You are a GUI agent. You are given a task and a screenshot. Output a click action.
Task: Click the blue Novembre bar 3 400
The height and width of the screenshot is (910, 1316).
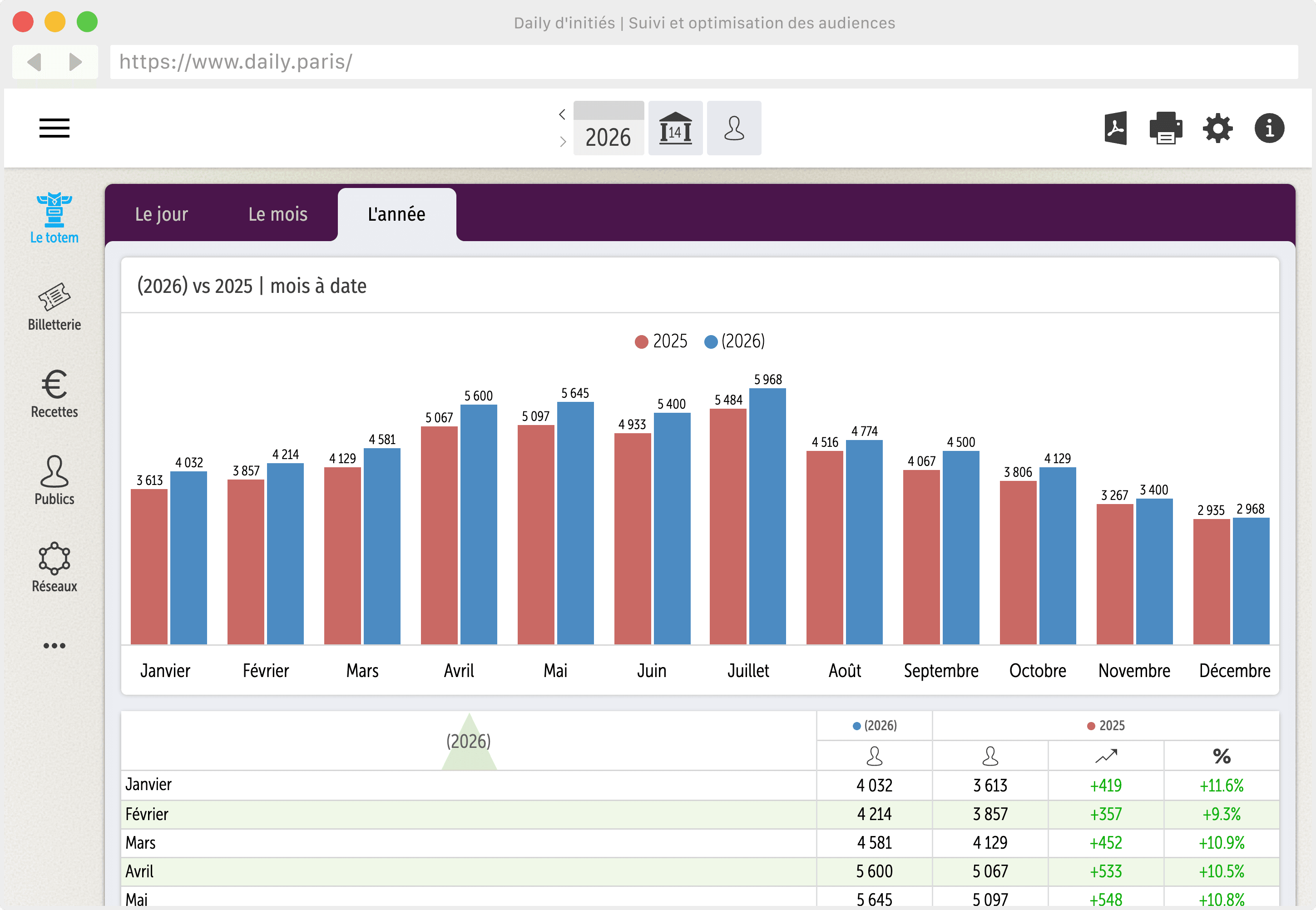click(1154, 571)
